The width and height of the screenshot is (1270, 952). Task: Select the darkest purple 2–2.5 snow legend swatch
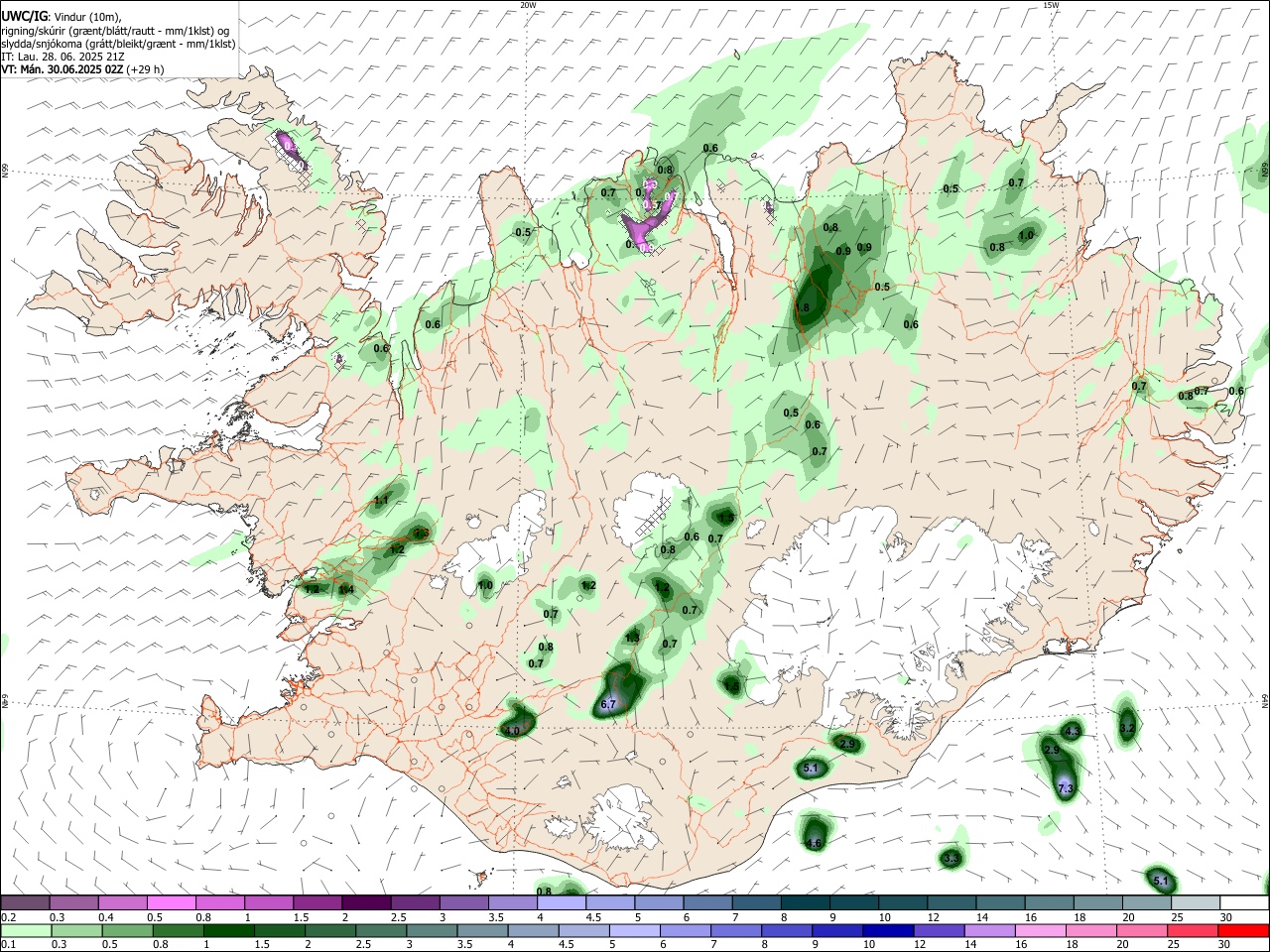[366, 902]
